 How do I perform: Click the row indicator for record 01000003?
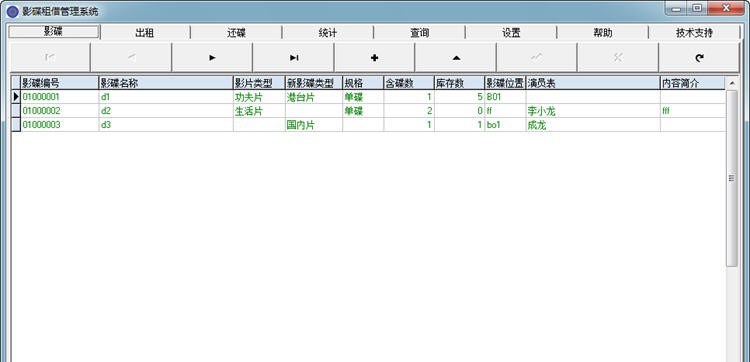coord(16,125)
